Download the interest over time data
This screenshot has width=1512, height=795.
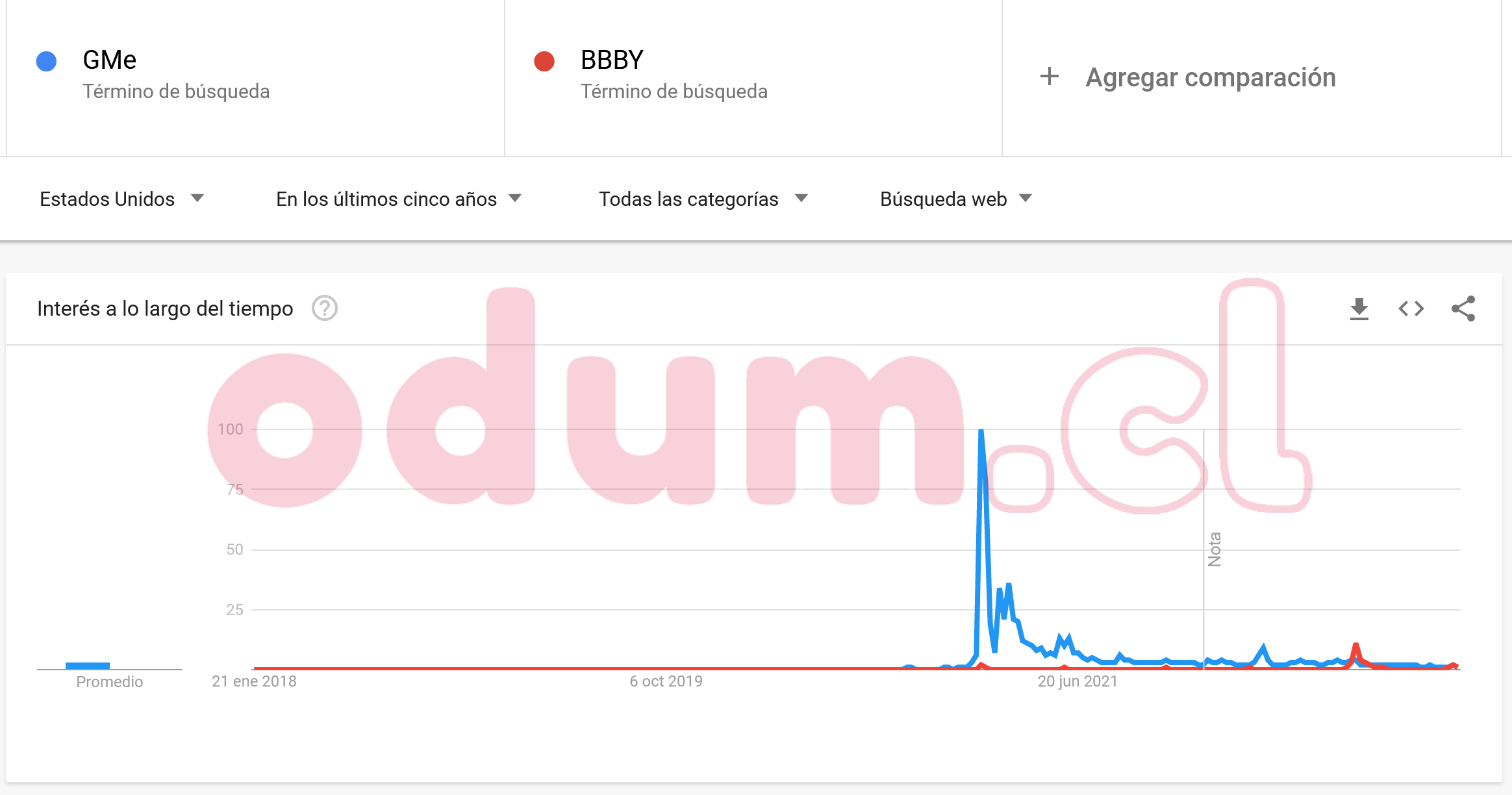coord(1359,309)
